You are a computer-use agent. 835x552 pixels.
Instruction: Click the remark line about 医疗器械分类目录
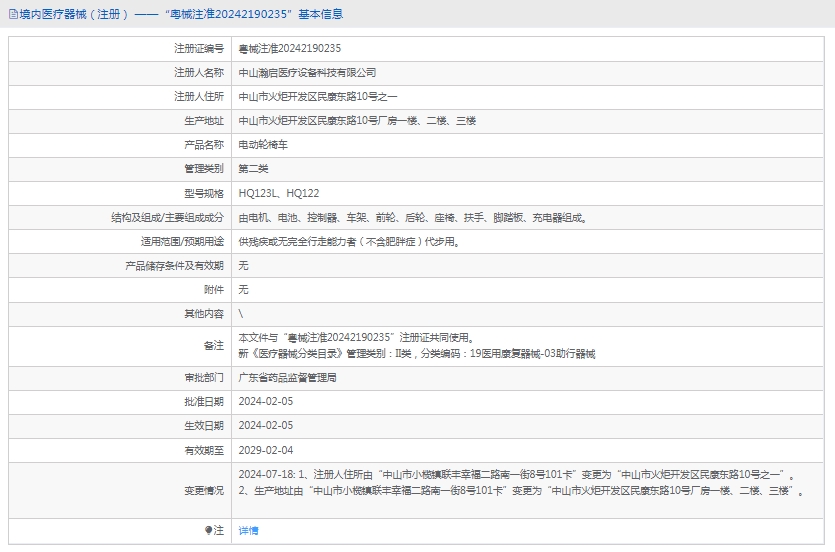point(416,353)
